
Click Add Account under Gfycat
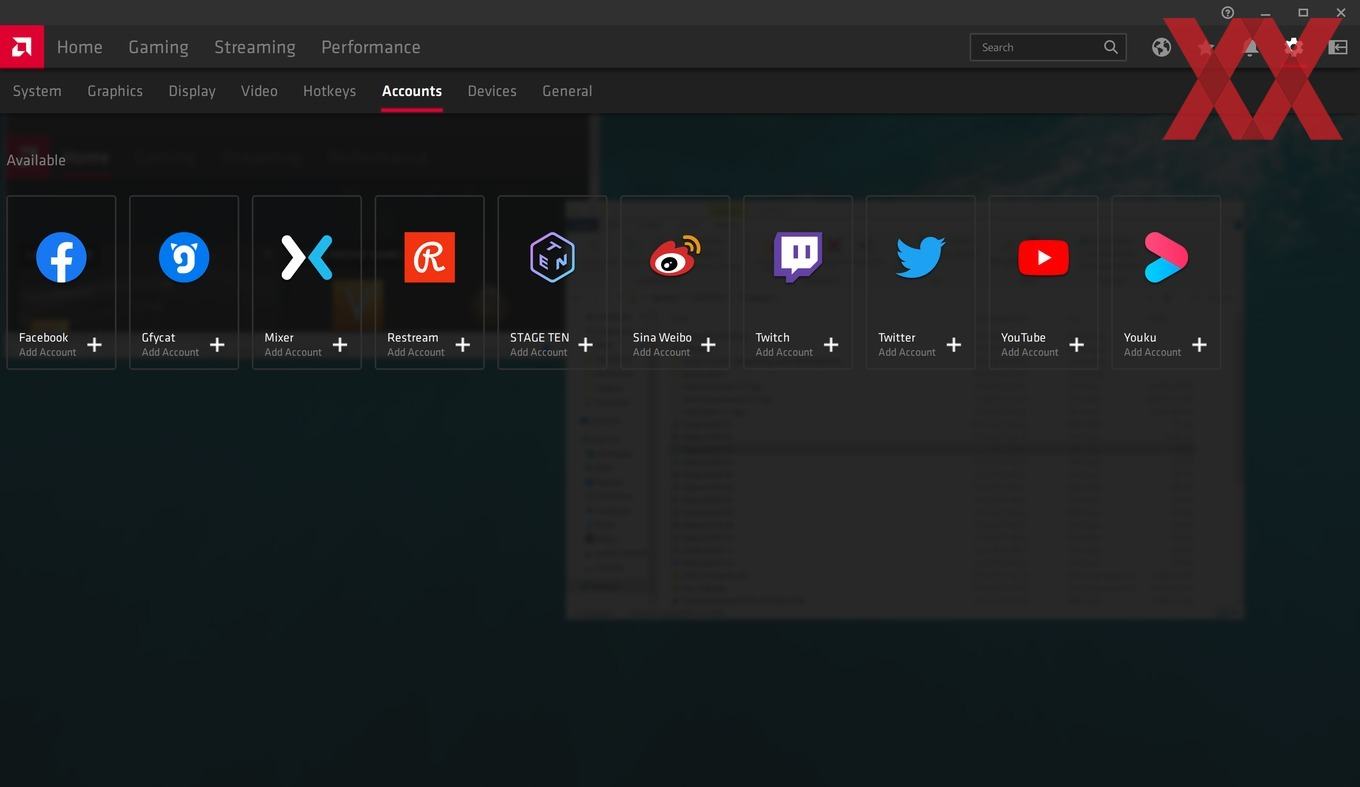coord(170,352)
